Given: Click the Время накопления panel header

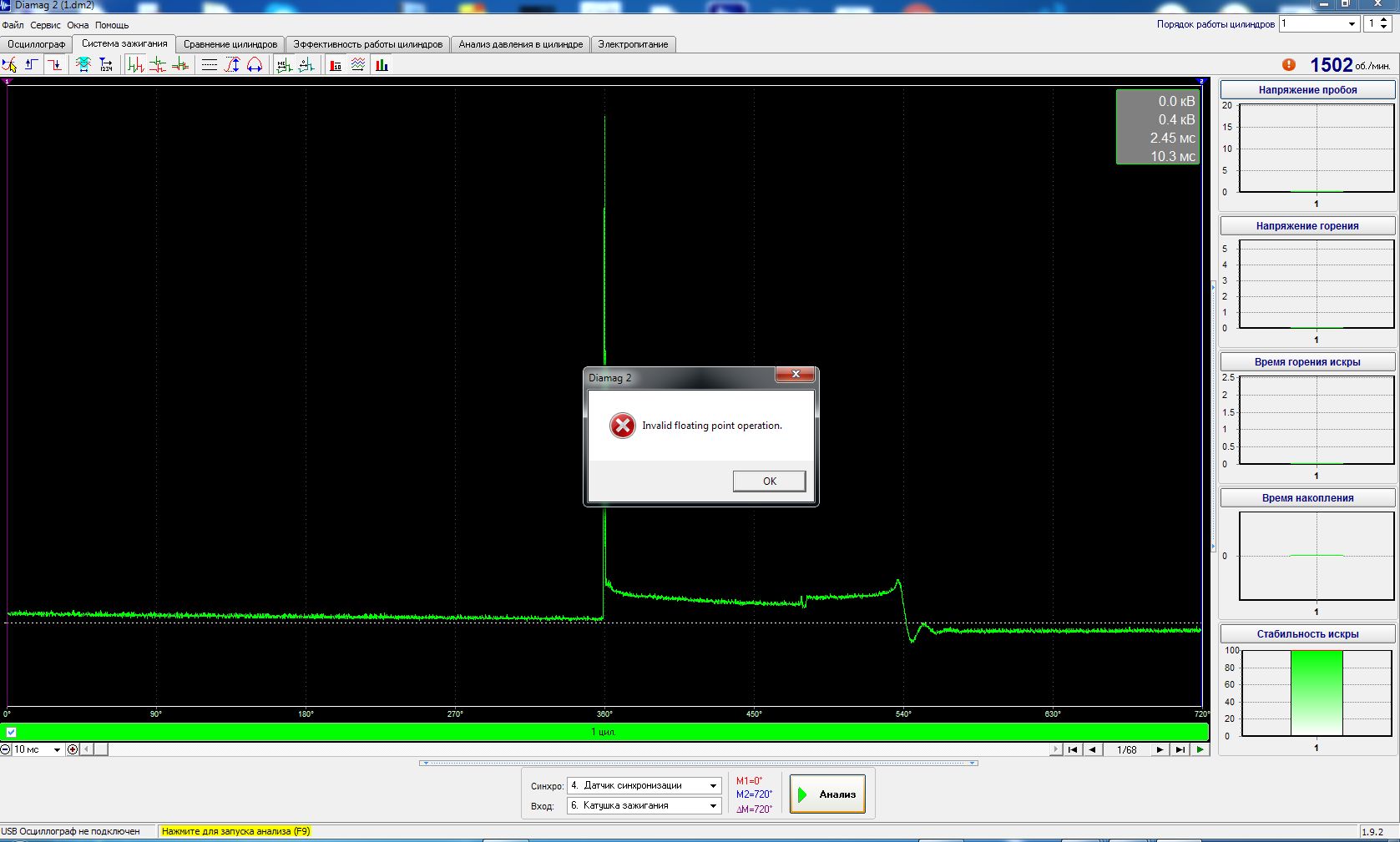Looking at the screenshot, I should pyautogui.click(x=1307, y=497).
